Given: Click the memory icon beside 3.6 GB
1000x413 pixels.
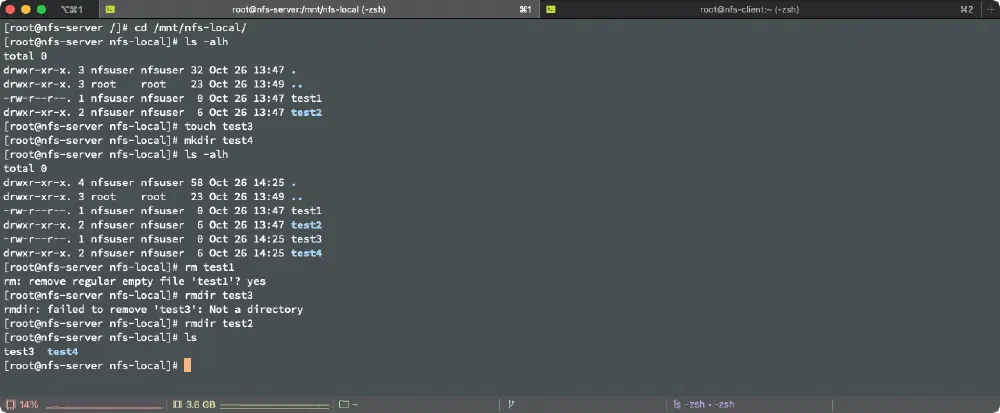Looking at the screenshot, I should (177, 404).
